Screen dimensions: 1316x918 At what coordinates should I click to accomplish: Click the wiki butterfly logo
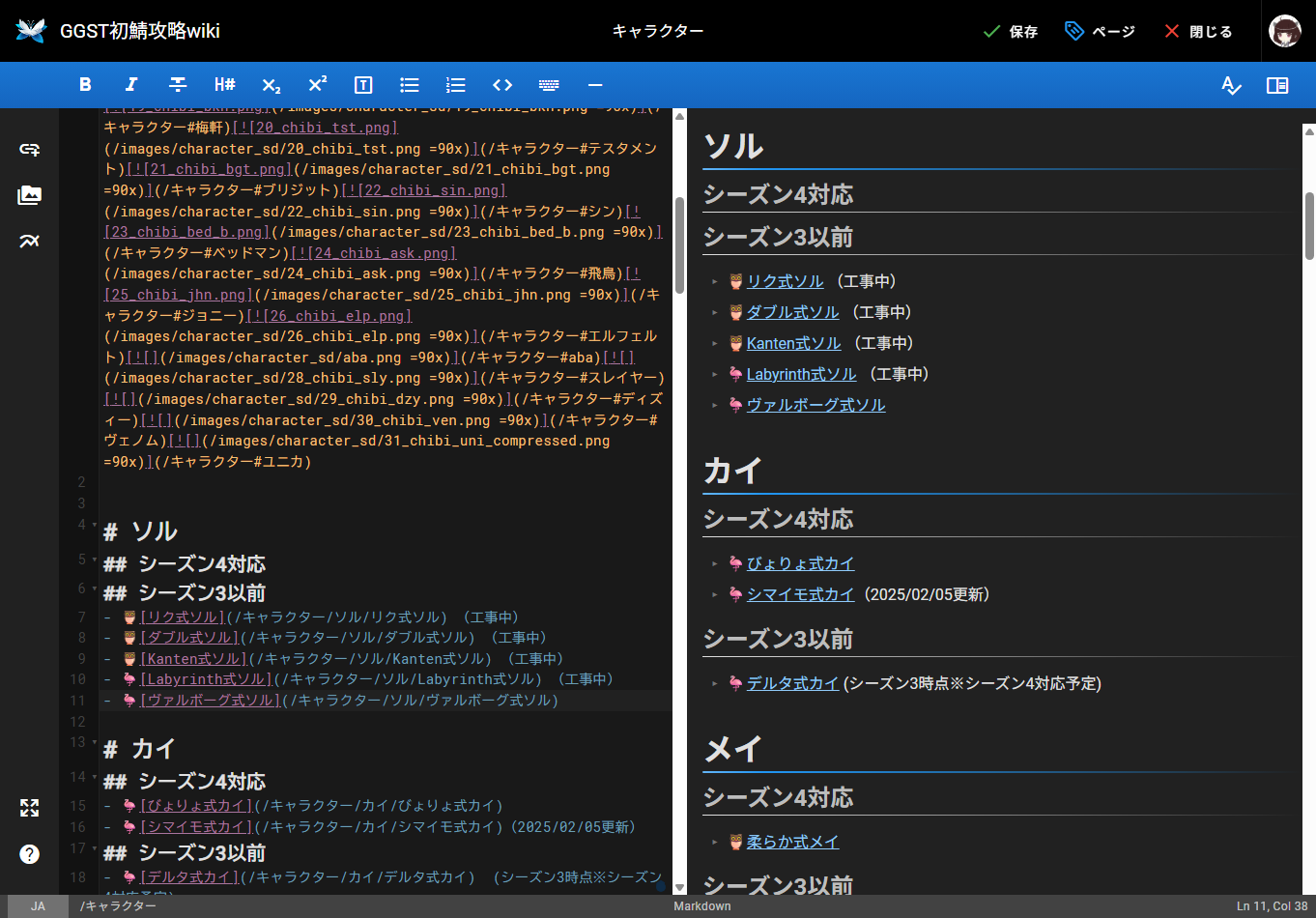31,31
